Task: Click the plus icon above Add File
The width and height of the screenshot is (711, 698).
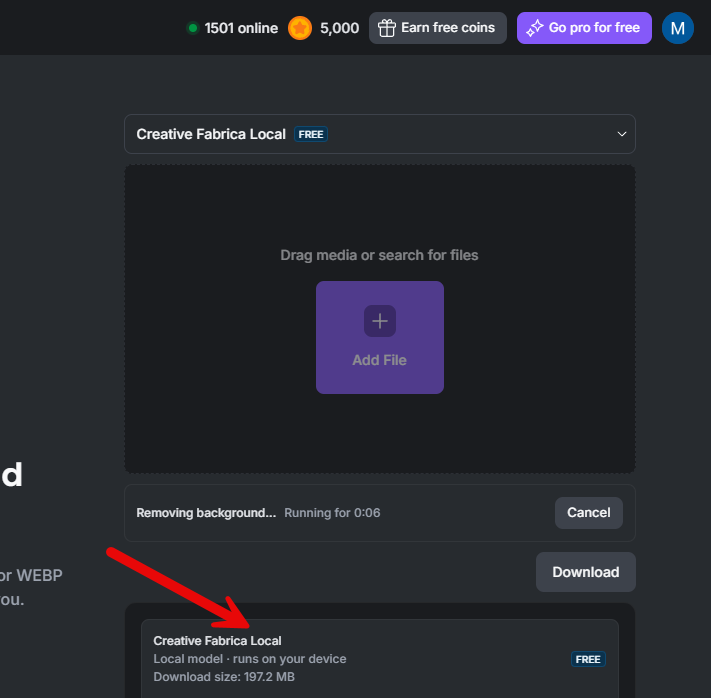Action: click(380, 321)
